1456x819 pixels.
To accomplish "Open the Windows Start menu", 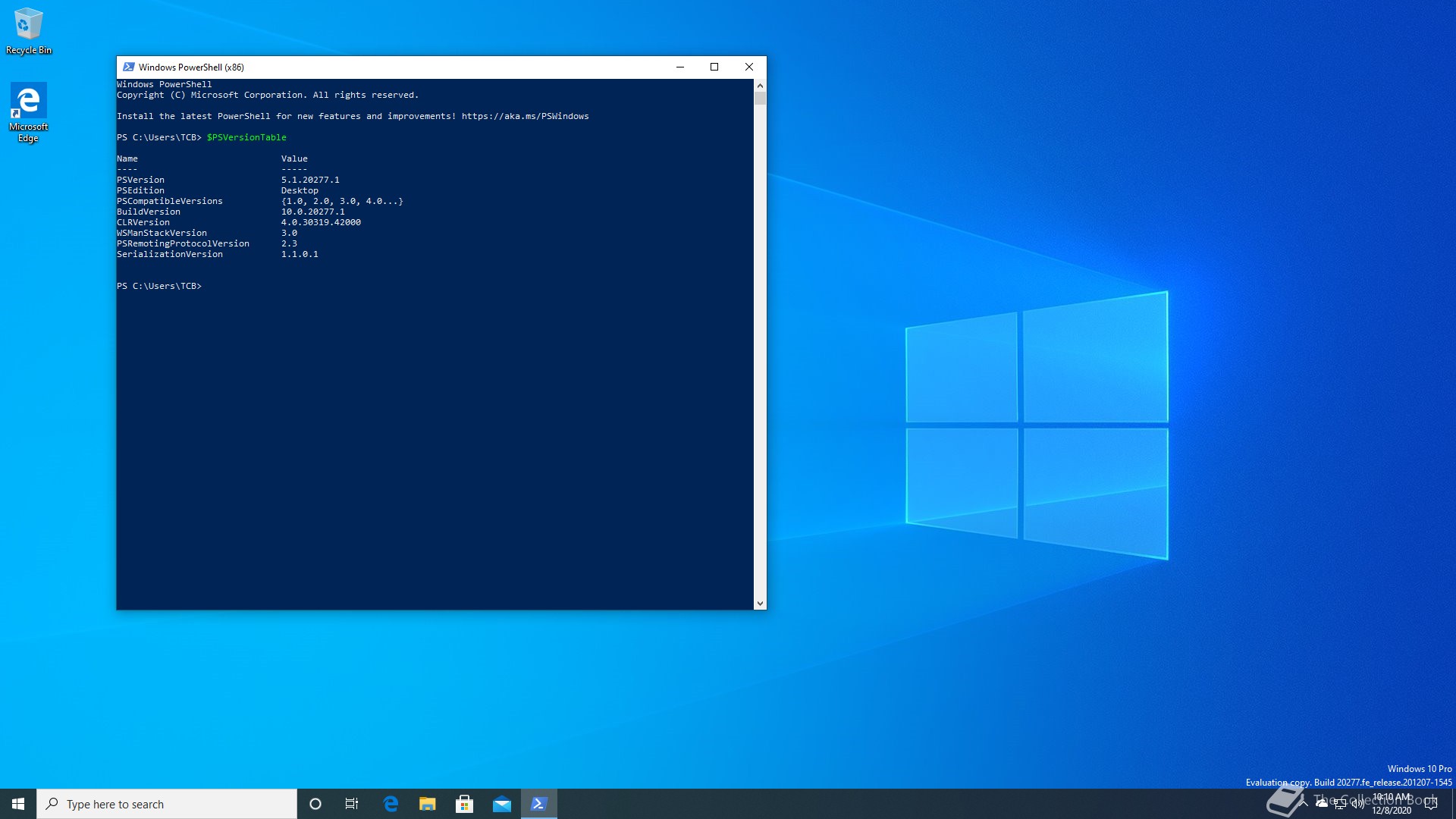I will coord(18,804).
